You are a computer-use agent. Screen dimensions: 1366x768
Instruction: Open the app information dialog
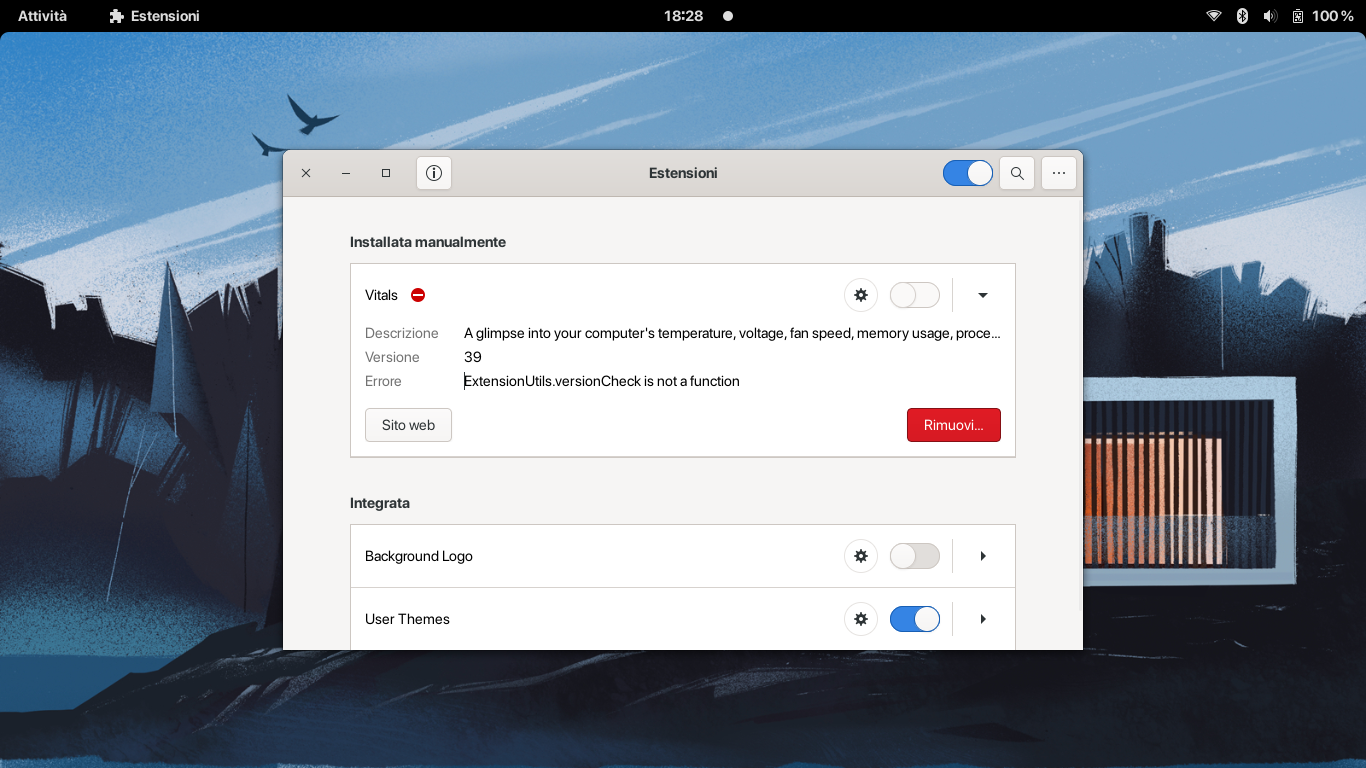(433, 172)
